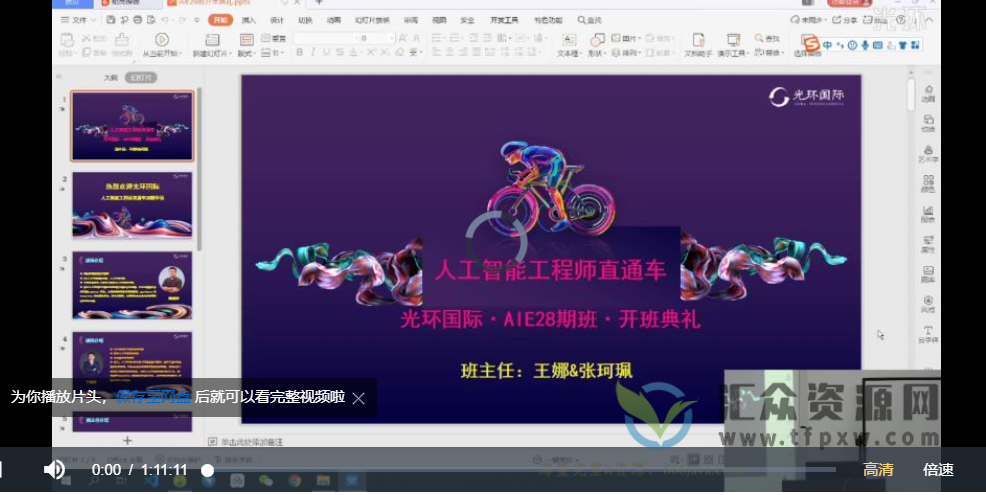The height and width of the screenshot is (495, 986).
Task: Toggle strikethrough with the S icon
Action: coord(340,52)
